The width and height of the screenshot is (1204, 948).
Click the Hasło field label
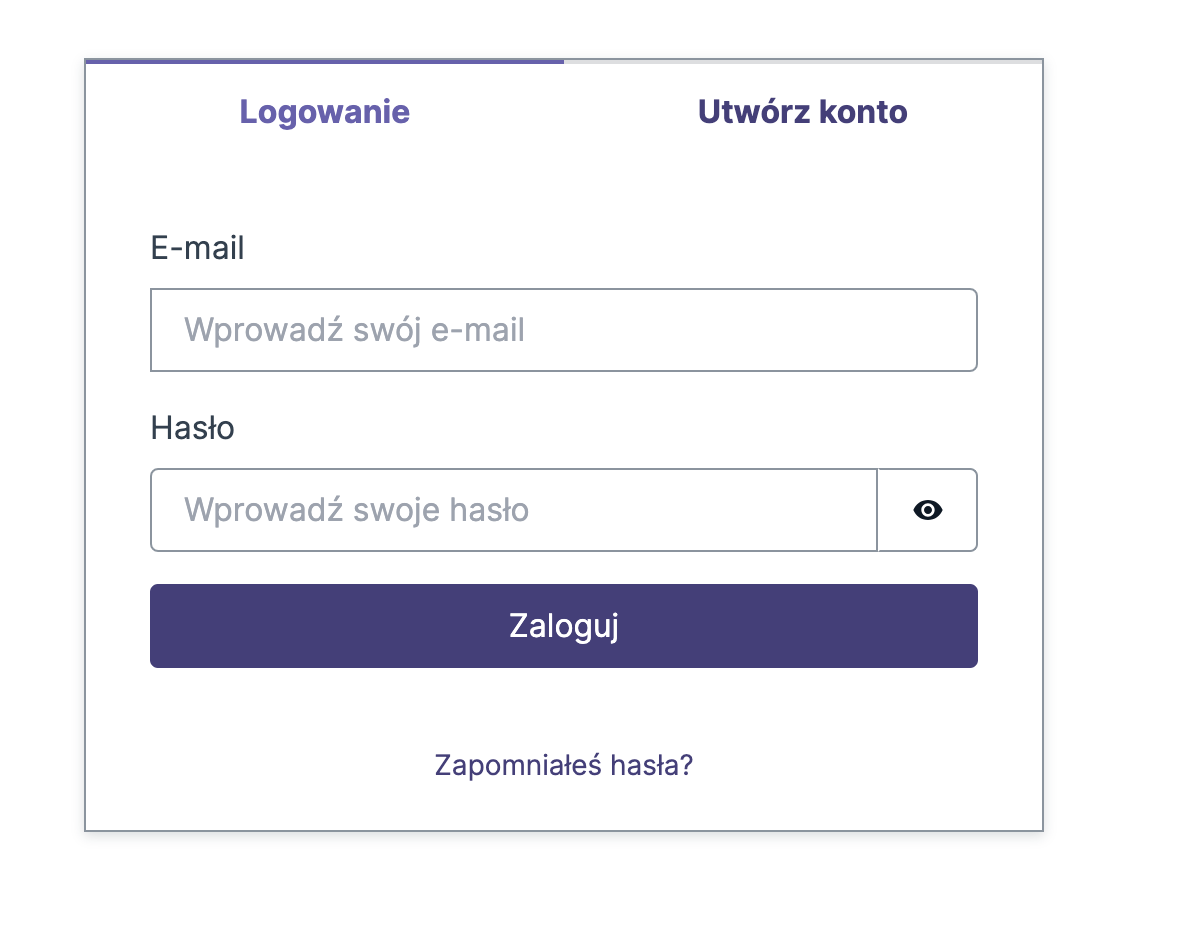point(193,428)
